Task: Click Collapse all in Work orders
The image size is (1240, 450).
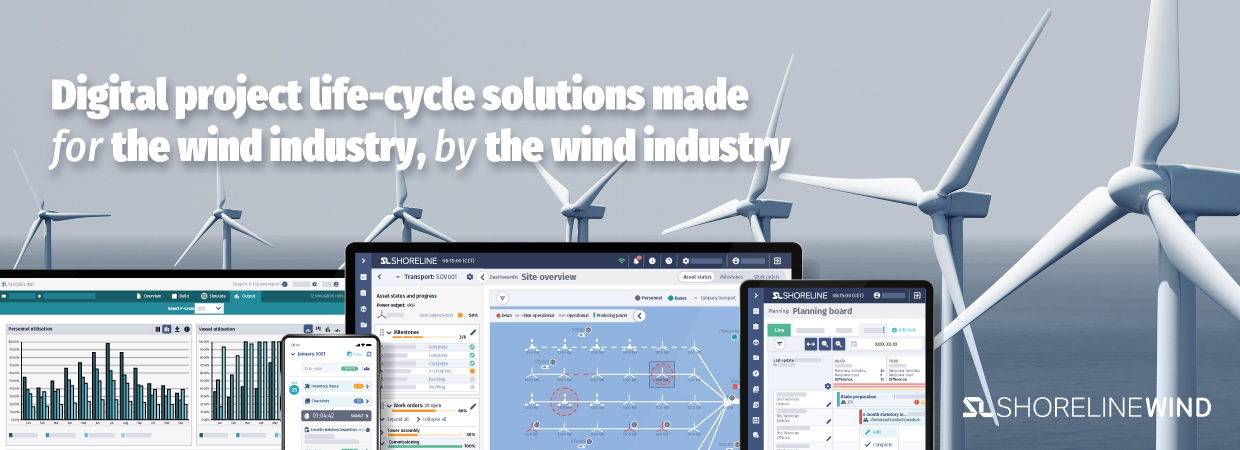Action: (431, 419)
